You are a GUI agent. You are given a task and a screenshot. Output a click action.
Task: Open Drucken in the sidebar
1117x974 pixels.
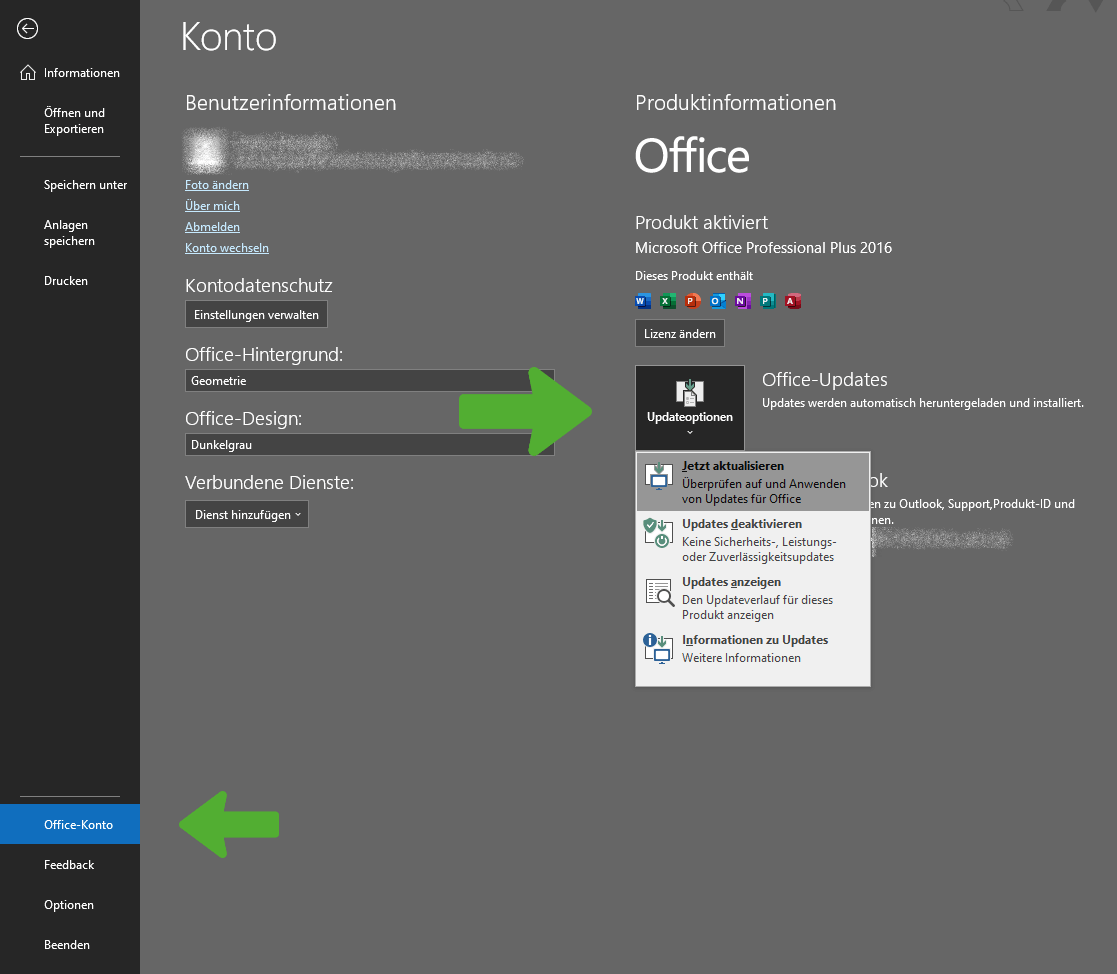tap(70, 281)
